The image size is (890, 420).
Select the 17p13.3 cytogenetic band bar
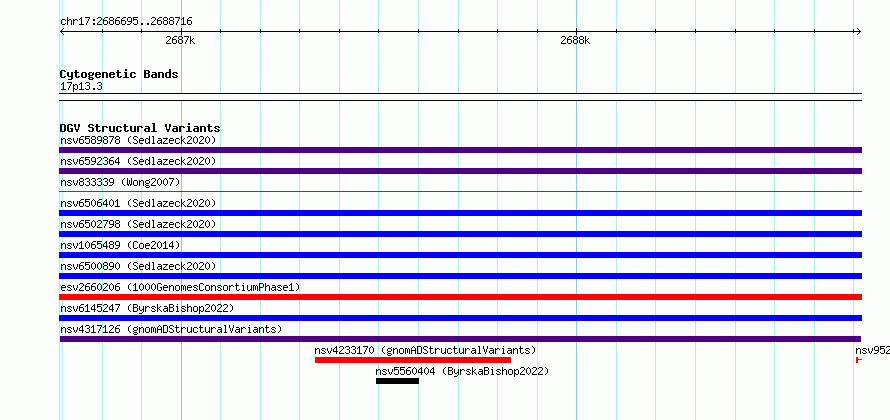[x=460, y=97]
